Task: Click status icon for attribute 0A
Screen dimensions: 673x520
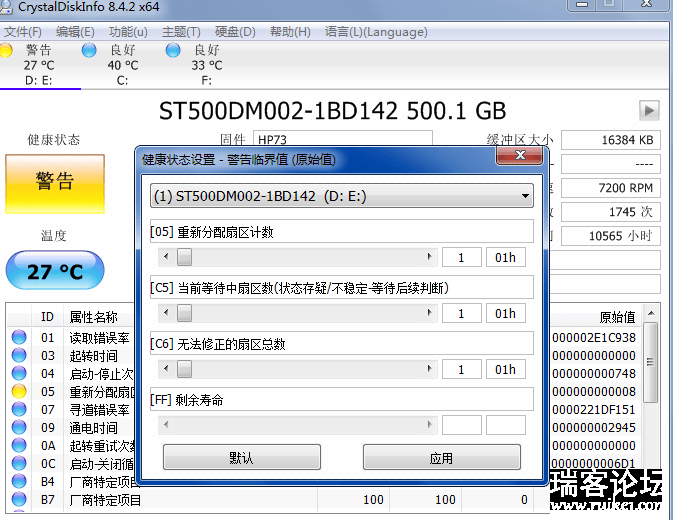Action: point(19,445)
